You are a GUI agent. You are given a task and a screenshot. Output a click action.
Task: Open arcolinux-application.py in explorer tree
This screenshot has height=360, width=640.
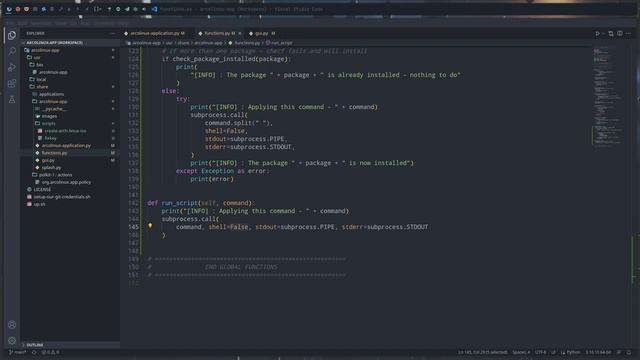point(71,146)
